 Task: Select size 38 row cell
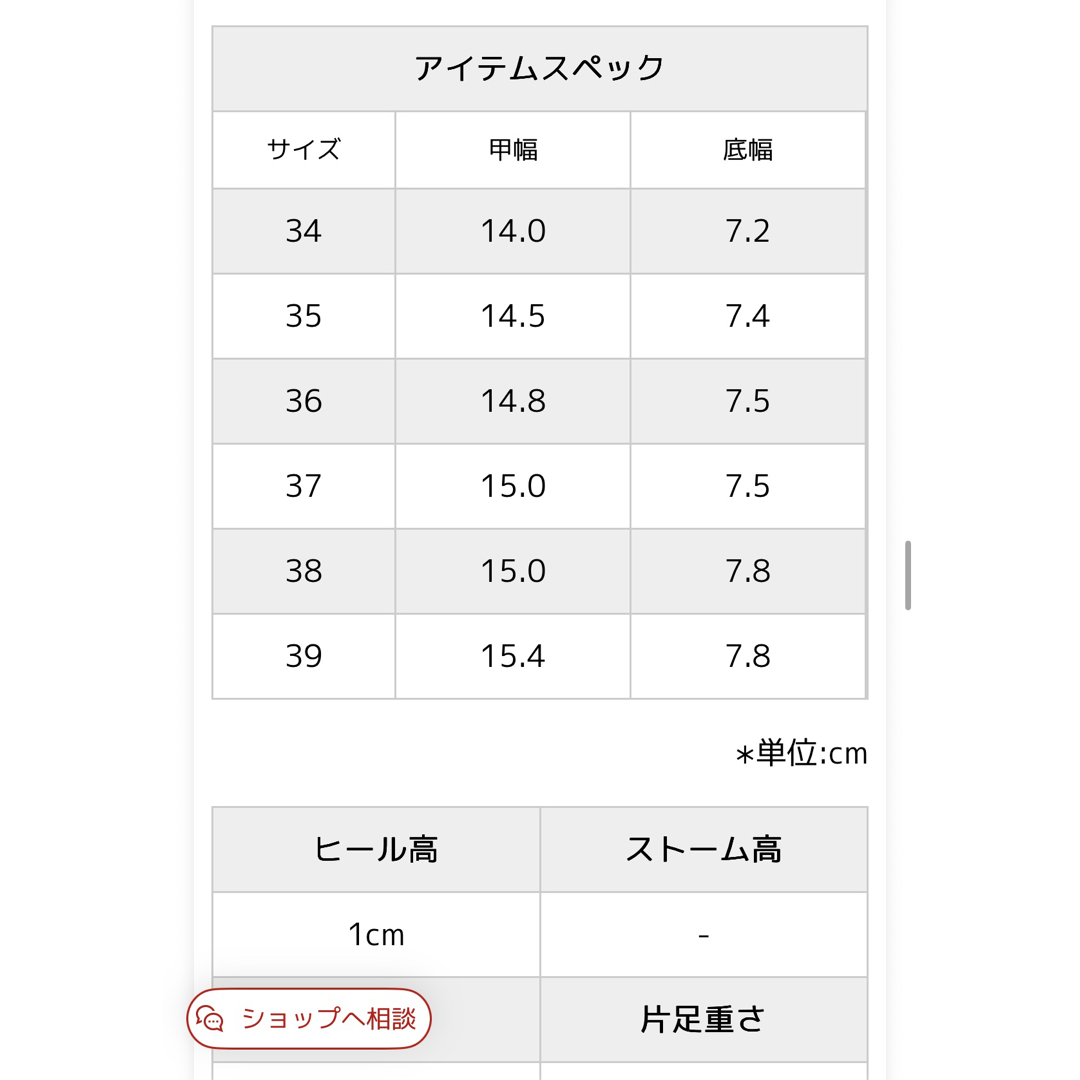coord(304,572)
